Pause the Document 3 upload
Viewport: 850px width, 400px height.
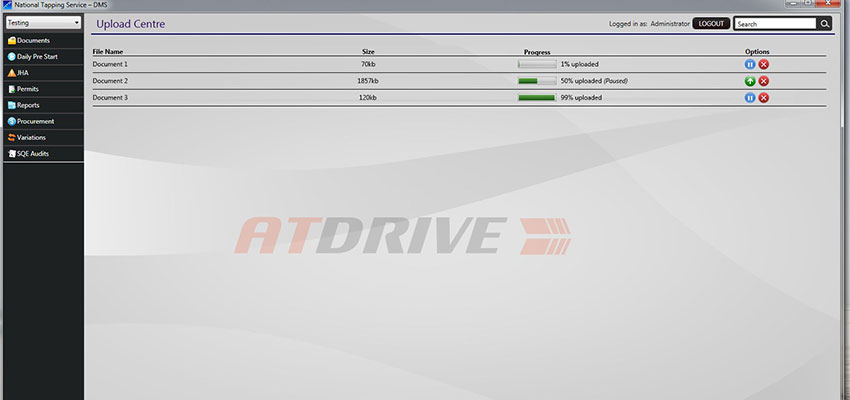point(750,98)
